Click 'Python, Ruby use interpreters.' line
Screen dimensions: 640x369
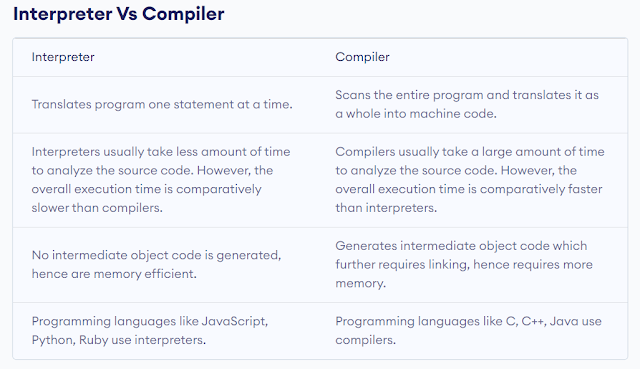pyautogui.click(x=119, y=340)
